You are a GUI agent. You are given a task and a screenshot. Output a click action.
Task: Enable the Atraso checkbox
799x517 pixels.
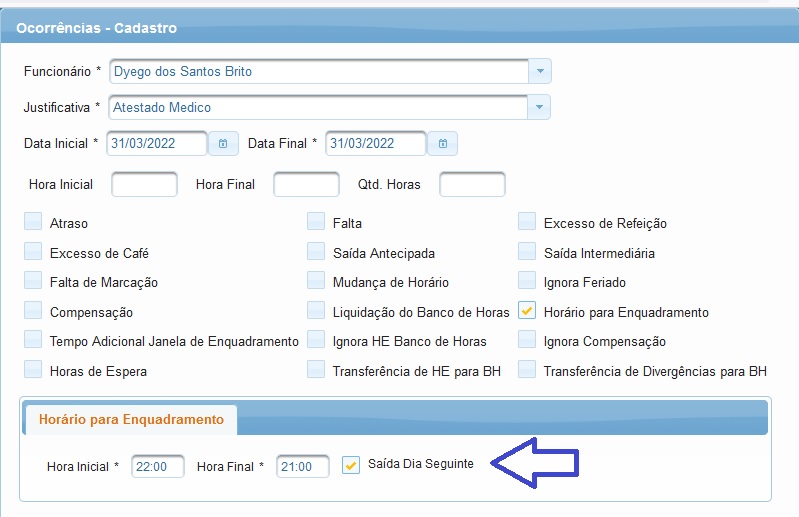click(x=33, y=222)
